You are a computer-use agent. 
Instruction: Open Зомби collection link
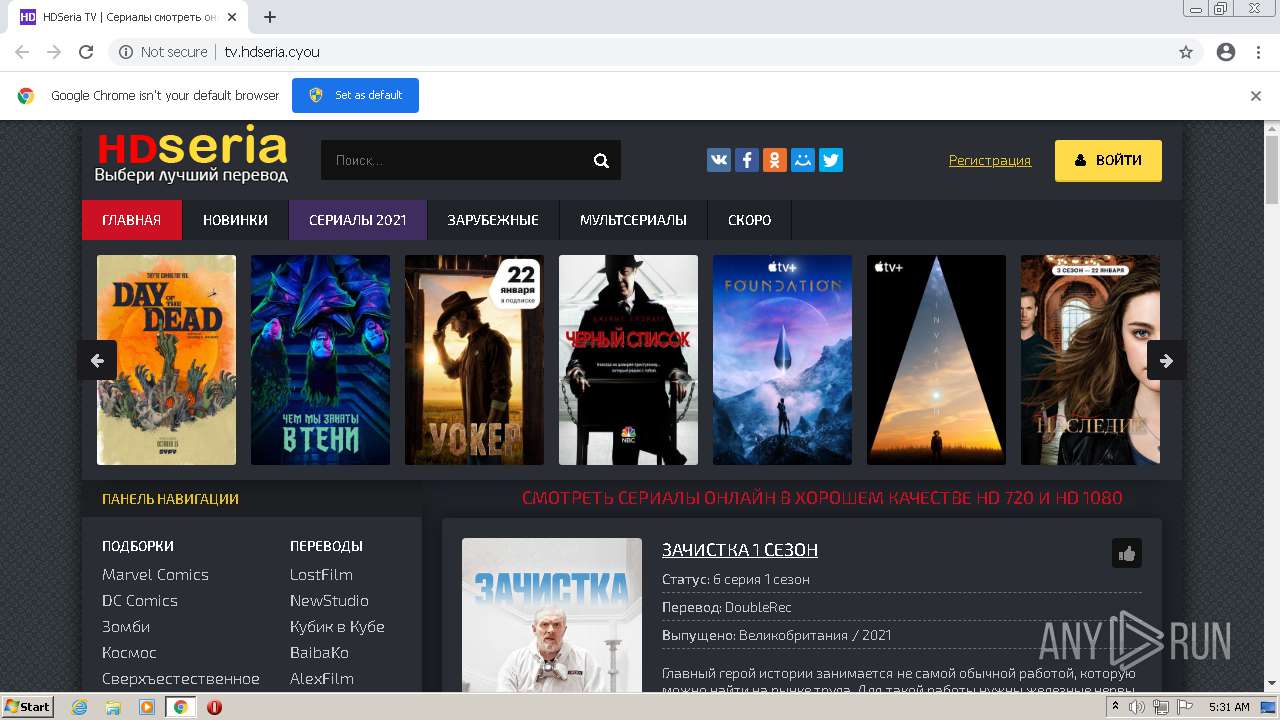point(126,627)
